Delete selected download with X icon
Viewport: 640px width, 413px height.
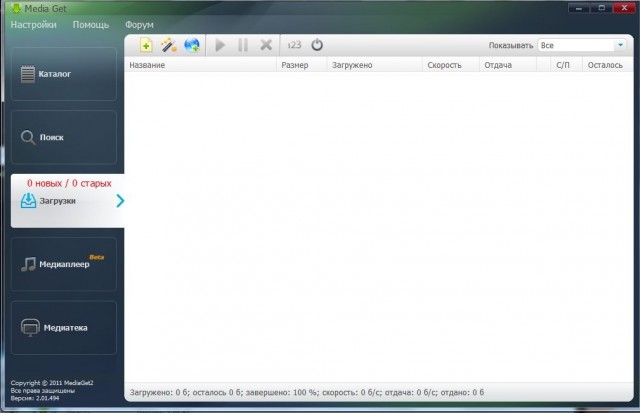click(266, 45)
